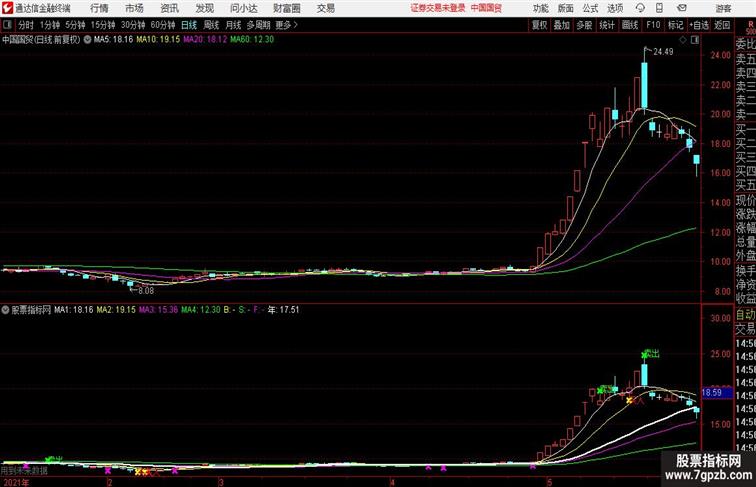Image resolution: width=756 pixels, height=487 pixels.
Task: Click the green 卖出 signal at peak
Action: (651, 354)
